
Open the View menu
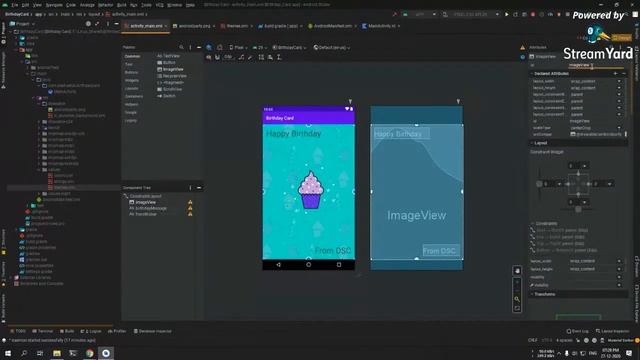click(x=37, y=5)
